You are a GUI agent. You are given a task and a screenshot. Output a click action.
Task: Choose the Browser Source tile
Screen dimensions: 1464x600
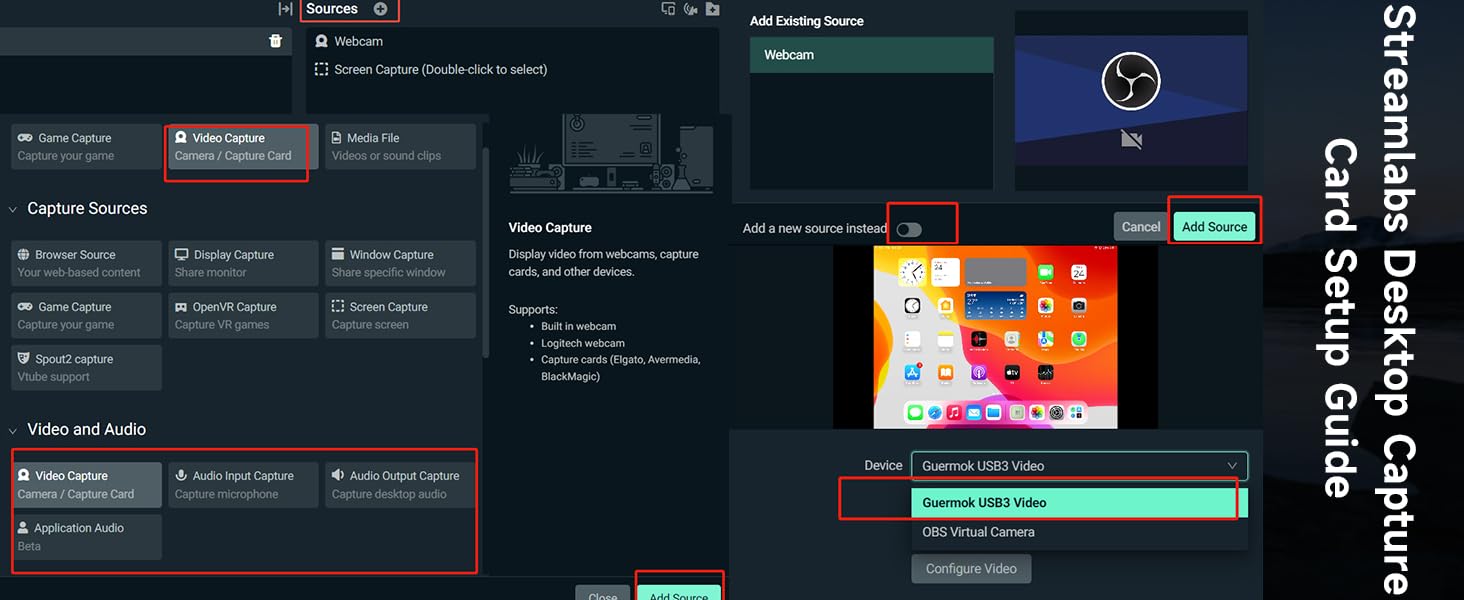87,263
